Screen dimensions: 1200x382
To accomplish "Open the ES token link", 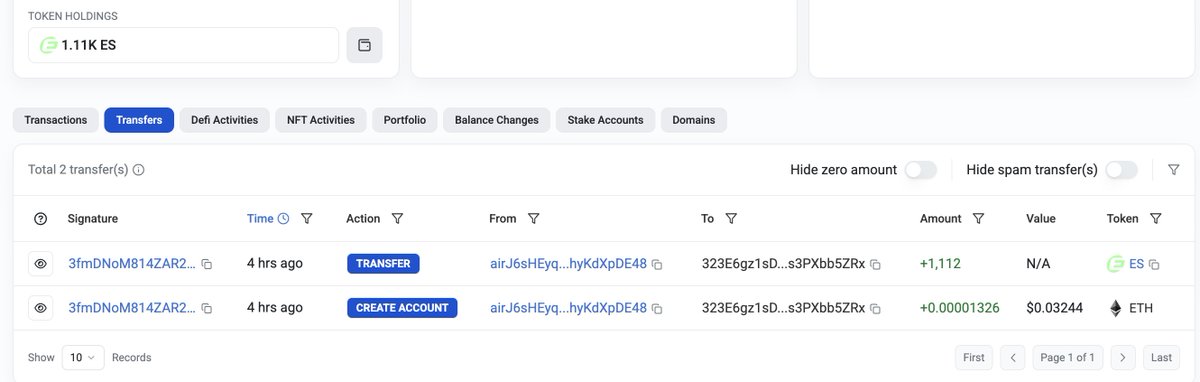I will (1136, 264).
